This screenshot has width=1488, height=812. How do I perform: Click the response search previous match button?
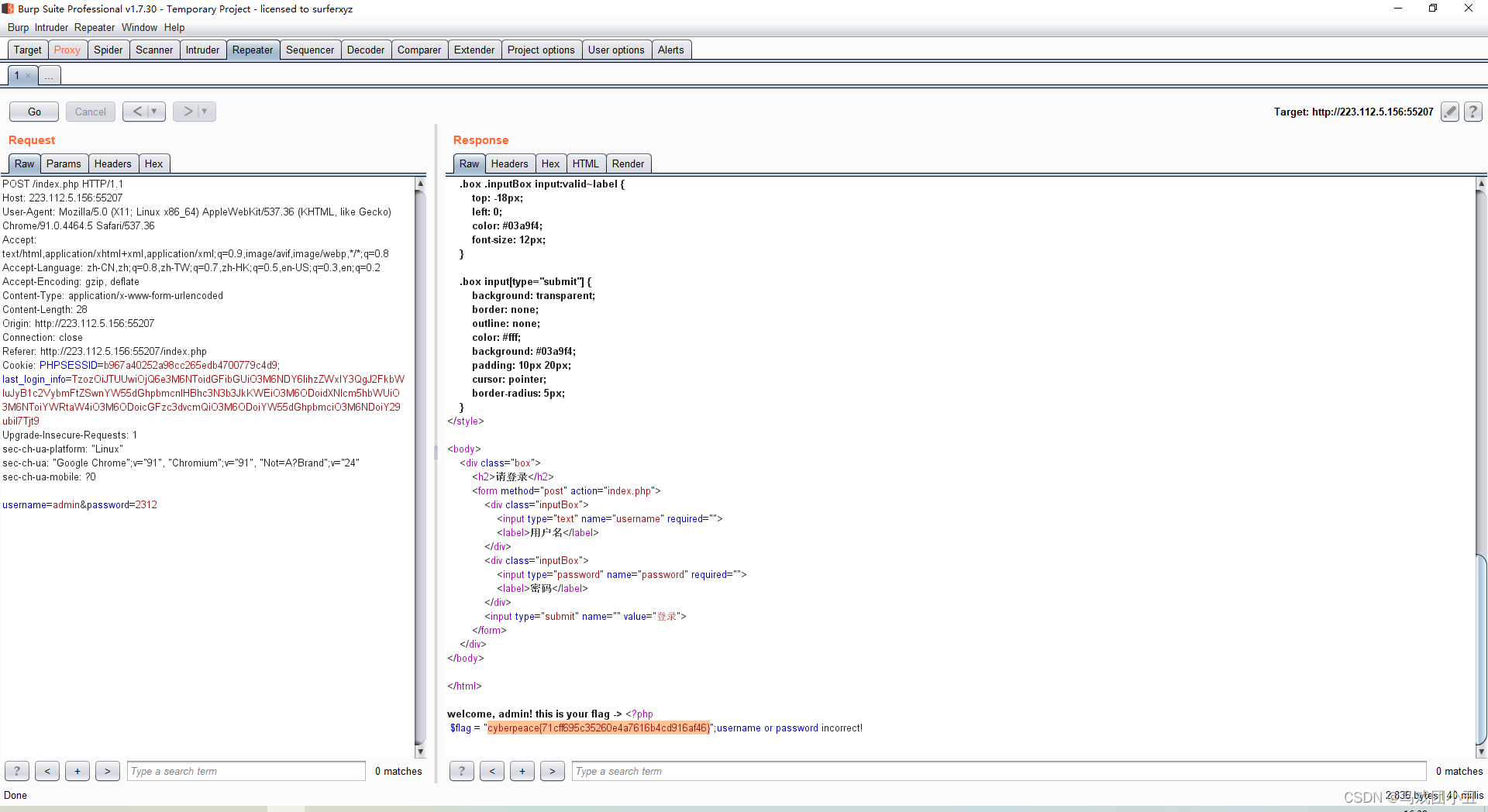[x=492, y=771]
